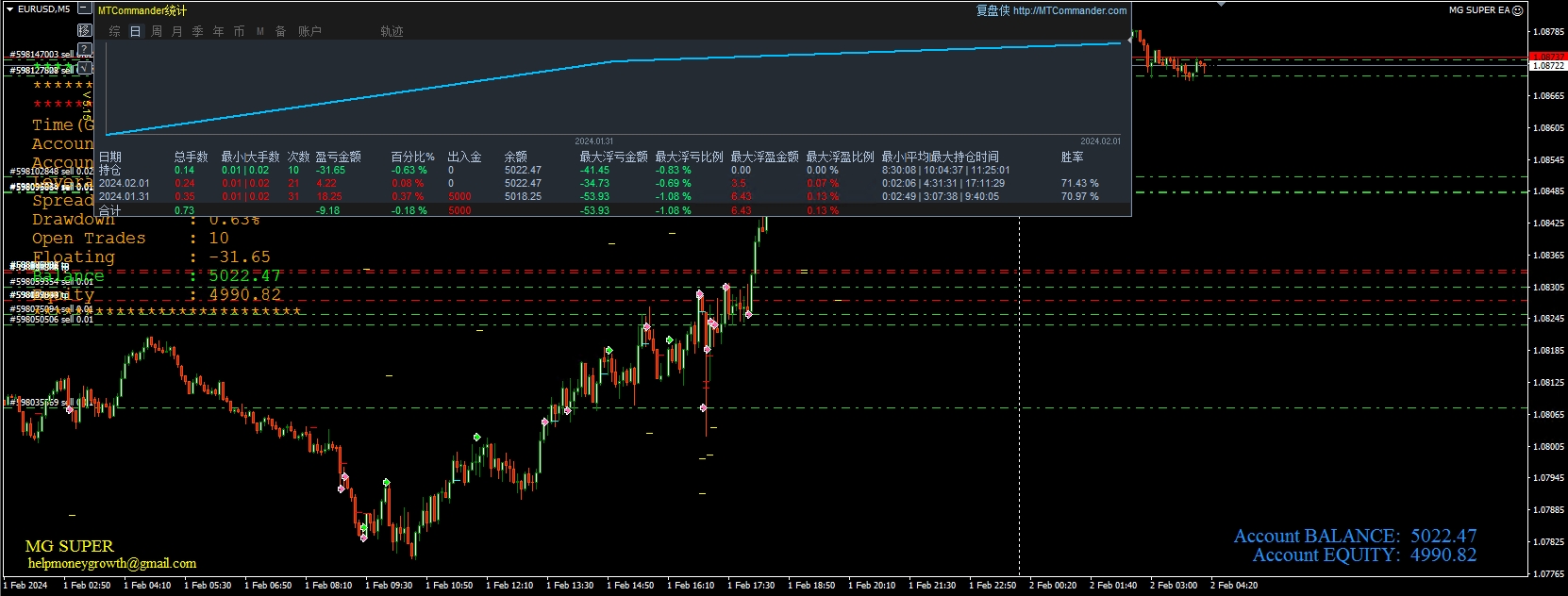Click the minimize panel button beside EURUSD,M5
Screen dimensions: 1568x596
[85, 8]
